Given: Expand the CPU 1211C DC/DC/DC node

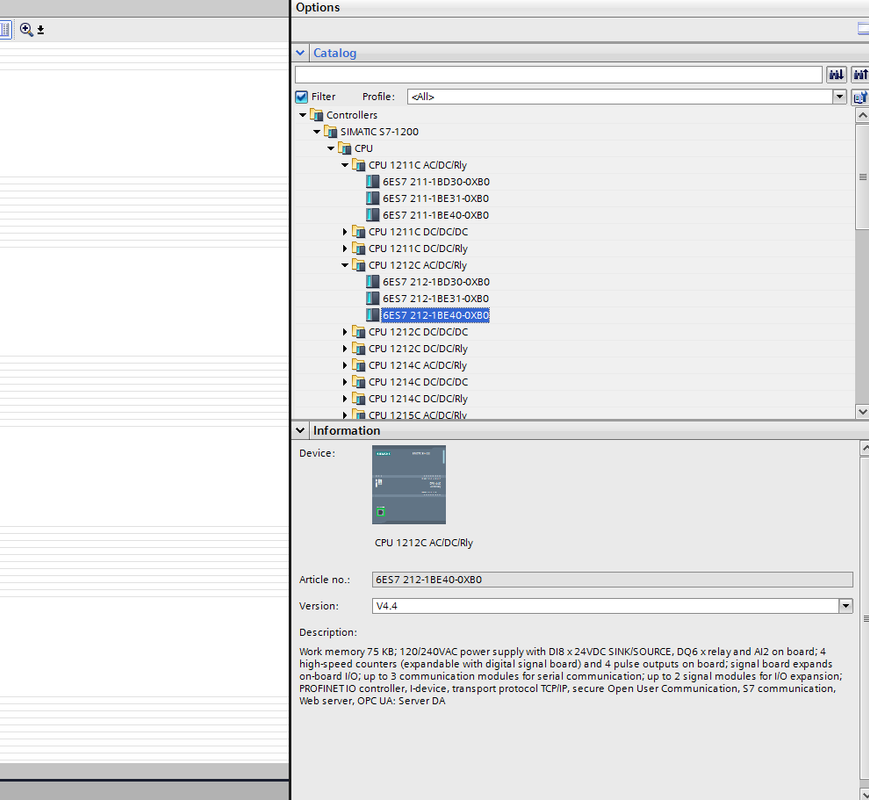Looking at the screenshot, I should click(345, 232).
